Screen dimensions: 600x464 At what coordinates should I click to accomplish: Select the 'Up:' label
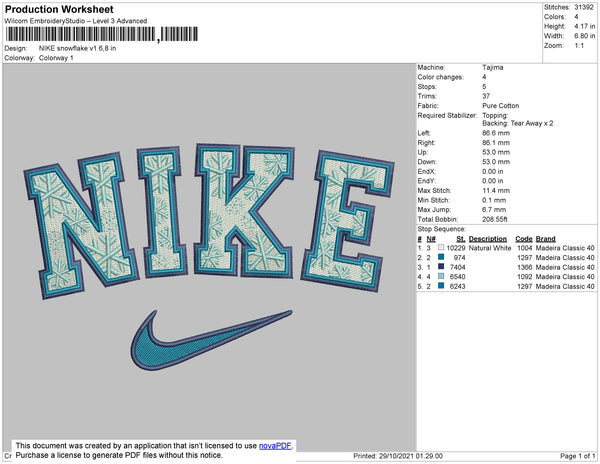pos(423,152)
